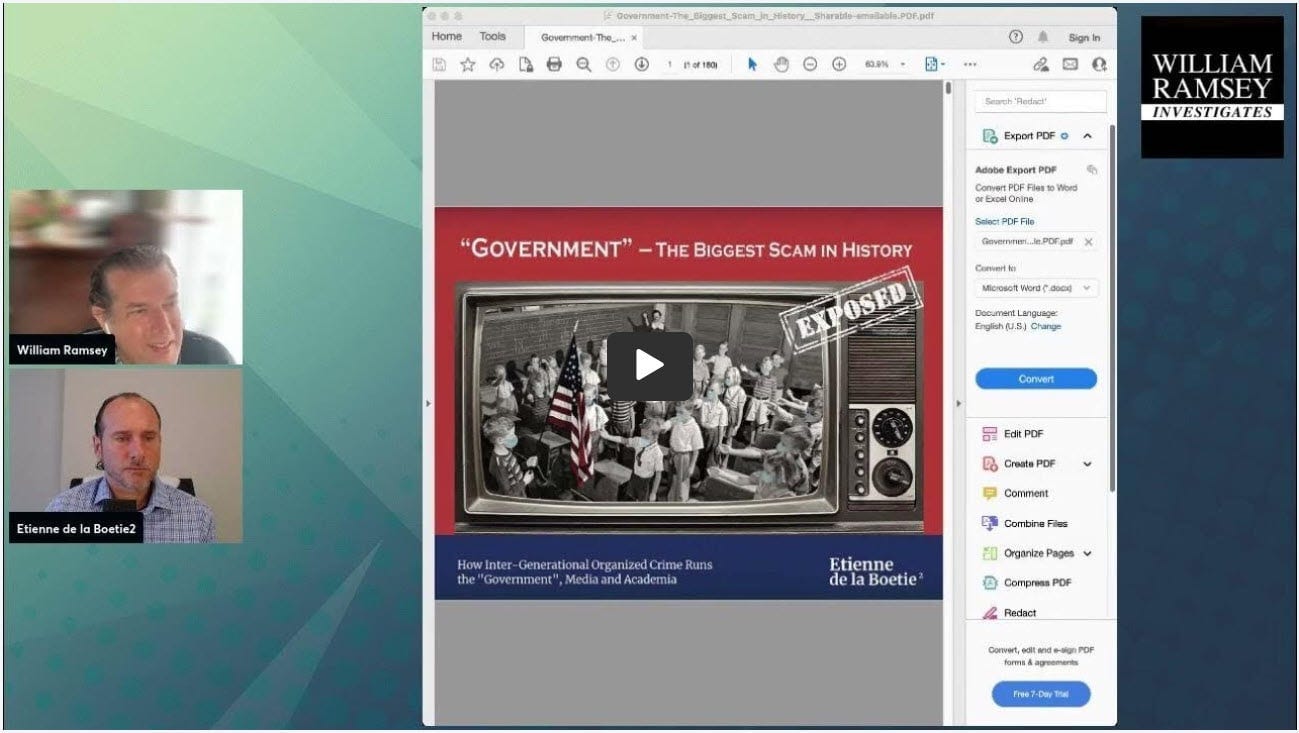Viewport: 1299px width, 733px height.
Task: Expand the Create PDF options
Action: point(1087,464)
